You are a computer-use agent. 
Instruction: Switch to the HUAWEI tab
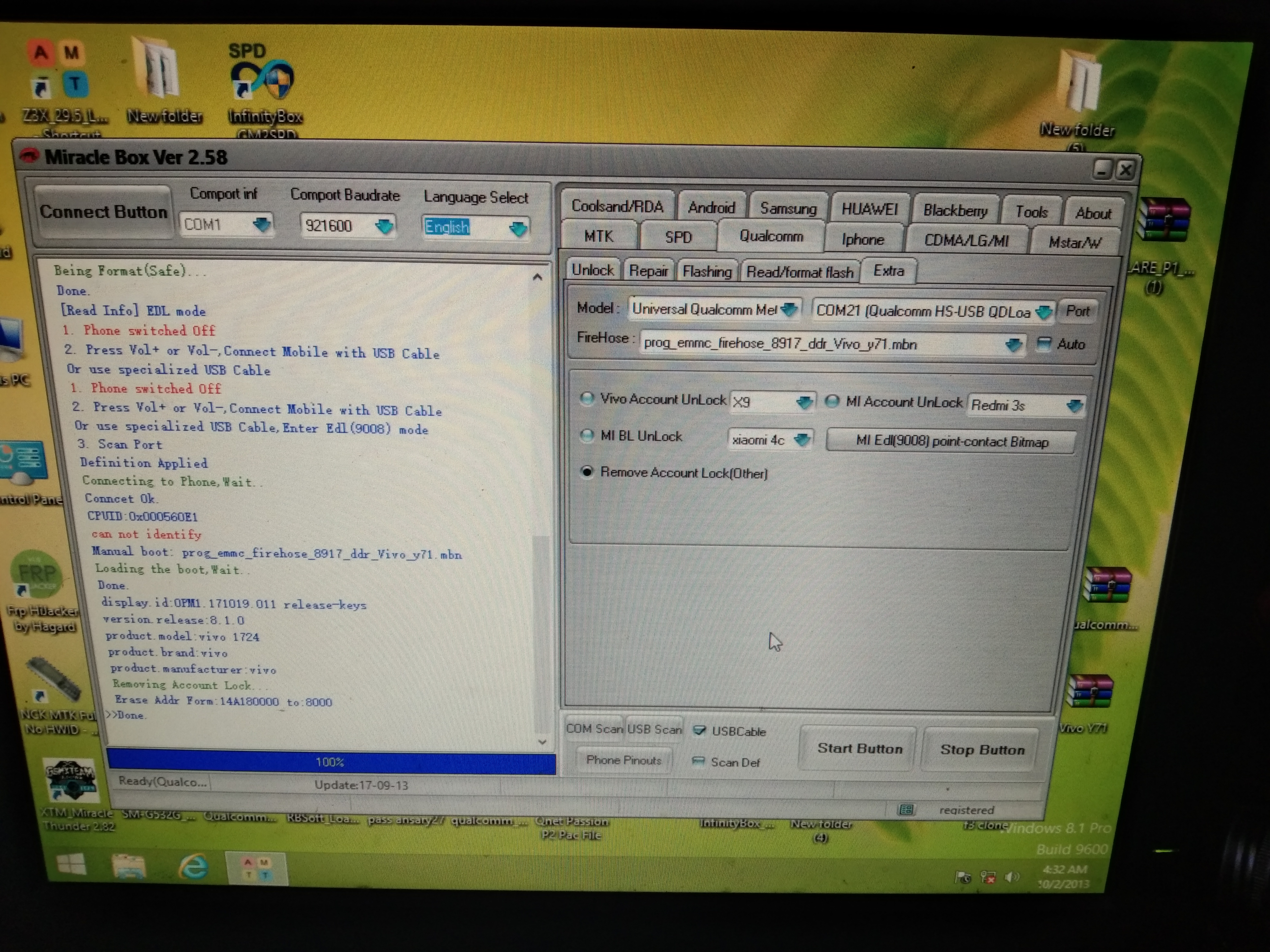coord(869,209)
